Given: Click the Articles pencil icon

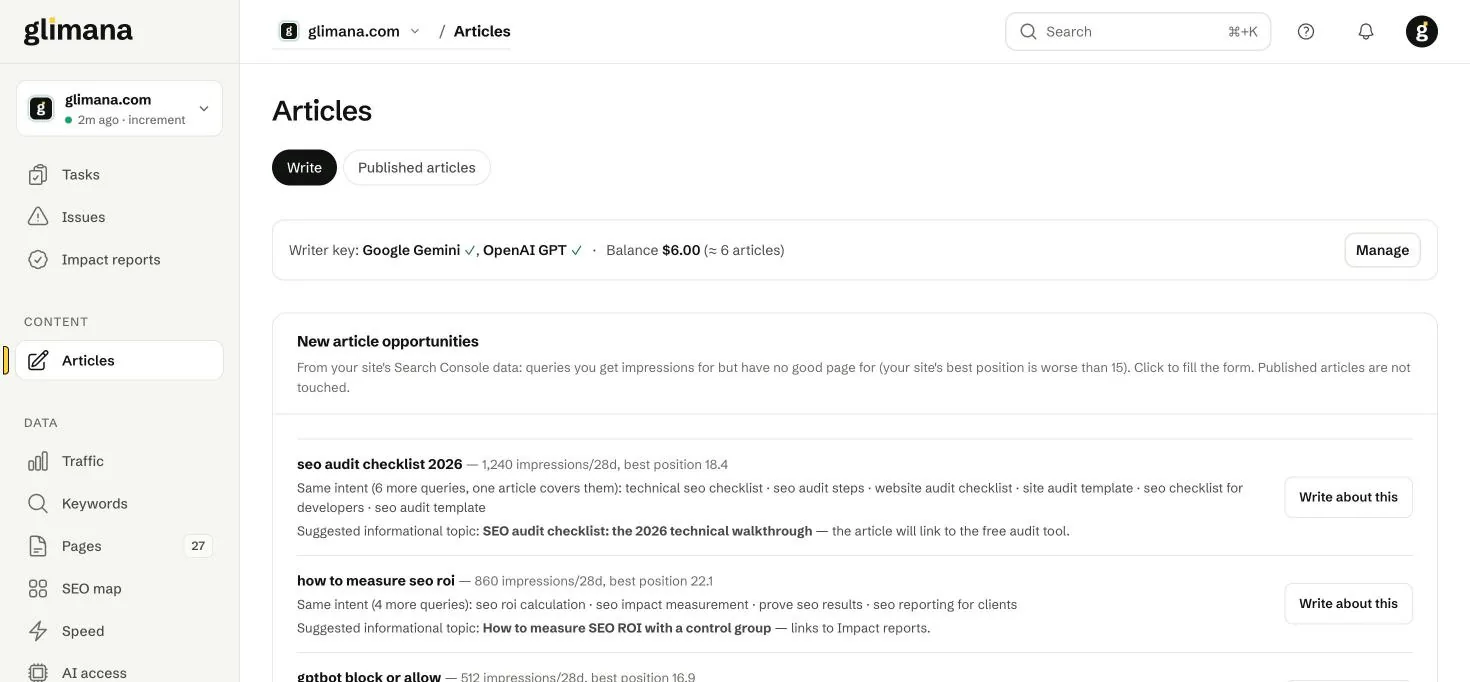Looking at the screenshot, I should 38,361.
